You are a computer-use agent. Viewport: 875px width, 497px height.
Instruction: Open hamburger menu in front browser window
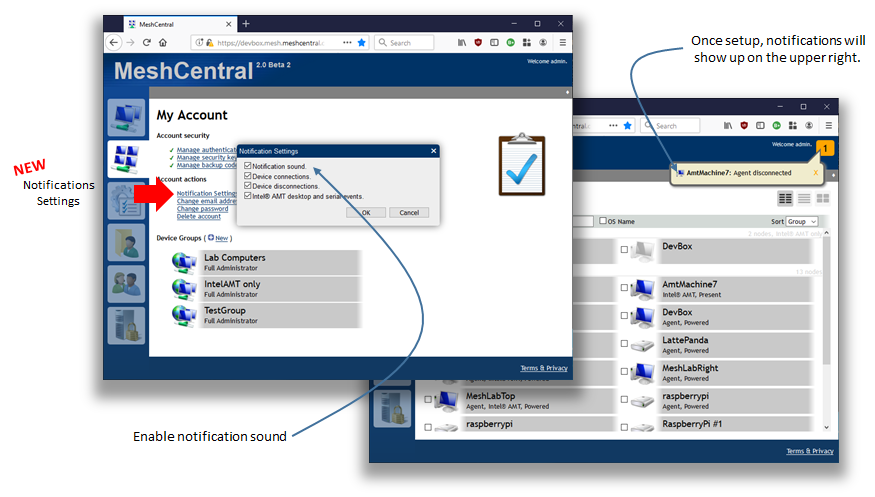(x=562, y=42)
